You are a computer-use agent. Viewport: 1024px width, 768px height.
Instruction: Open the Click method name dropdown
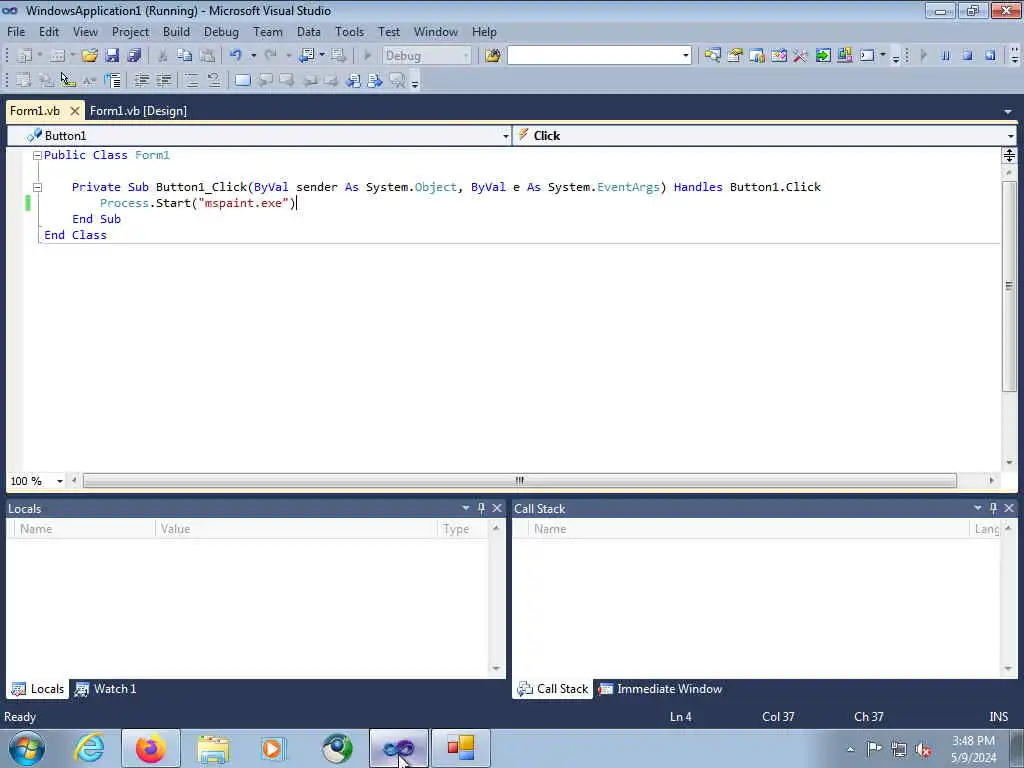tap(1010, 136)
